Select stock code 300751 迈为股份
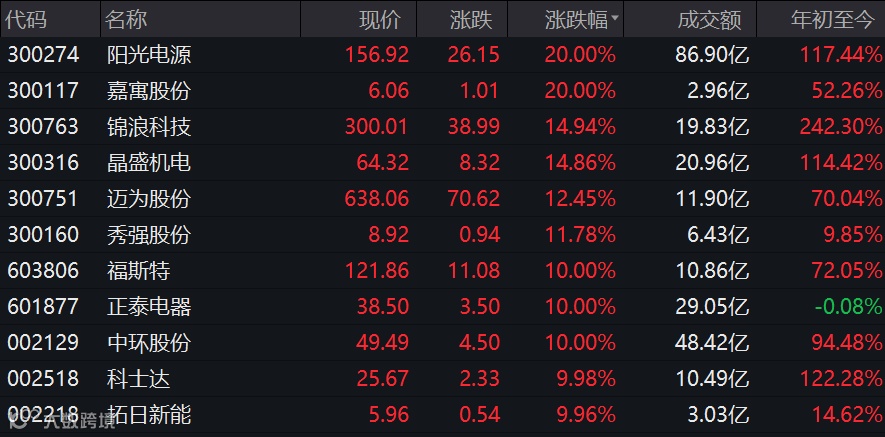Screen dimensions: 885x437 point(442,199)
